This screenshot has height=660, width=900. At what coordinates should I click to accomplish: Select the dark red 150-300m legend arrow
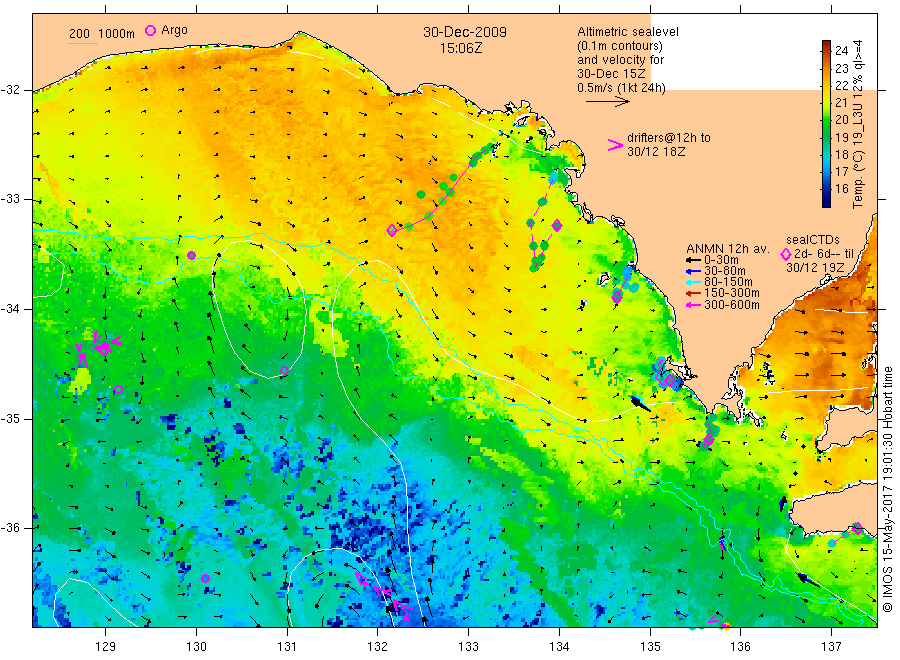pyautogui.click(x=693, y=293)
